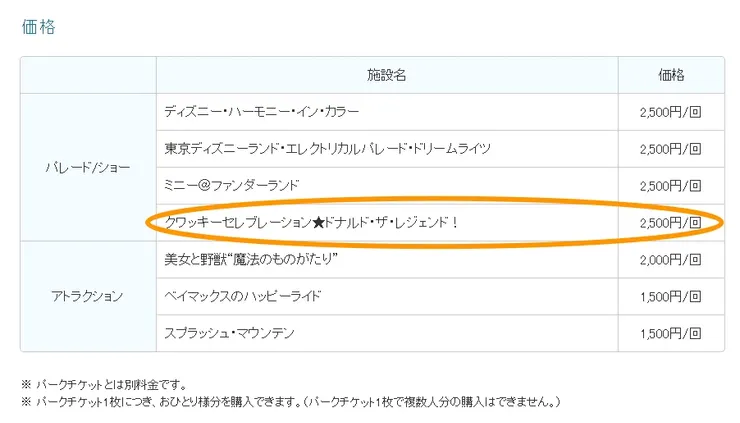
Task: Select the パレード/ショー category cell
Action: point(88,167)
